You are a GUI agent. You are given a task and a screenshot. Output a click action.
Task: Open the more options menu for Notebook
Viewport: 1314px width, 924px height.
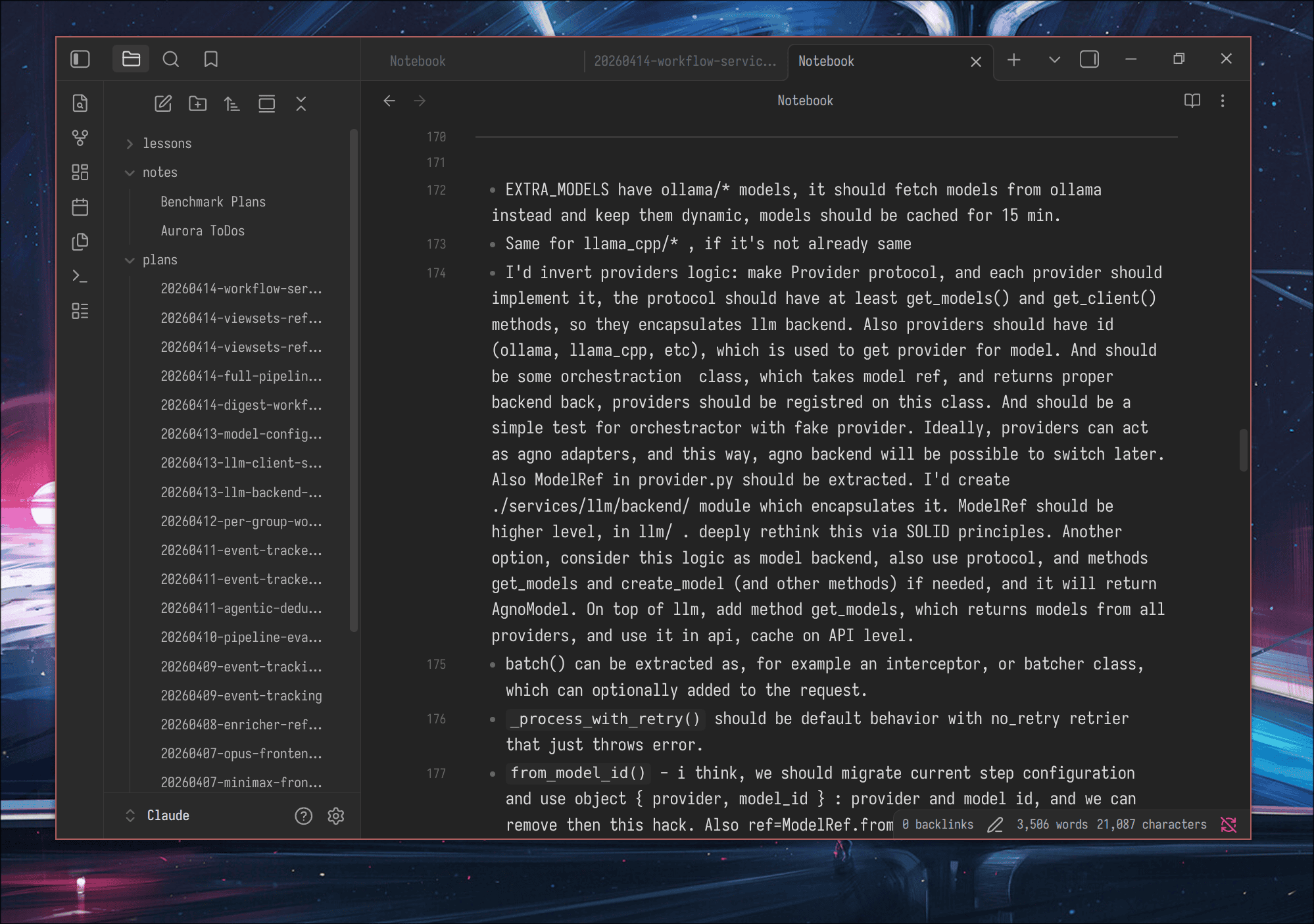[x=1223, y=101]
